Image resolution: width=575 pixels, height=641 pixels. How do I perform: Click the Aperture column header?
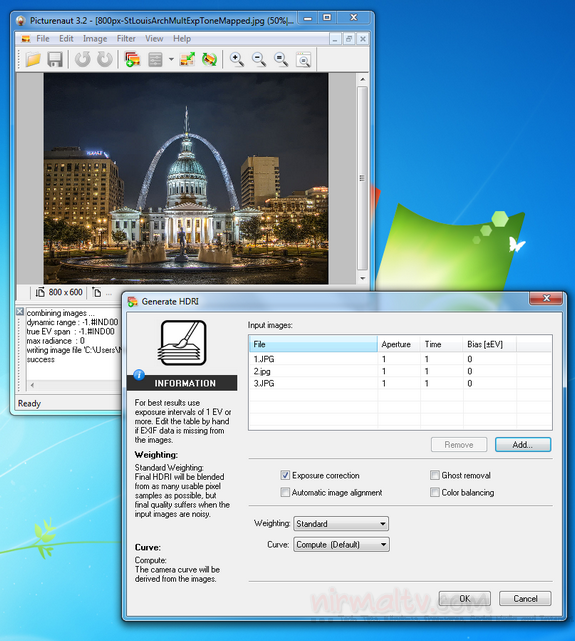point(399,344)
